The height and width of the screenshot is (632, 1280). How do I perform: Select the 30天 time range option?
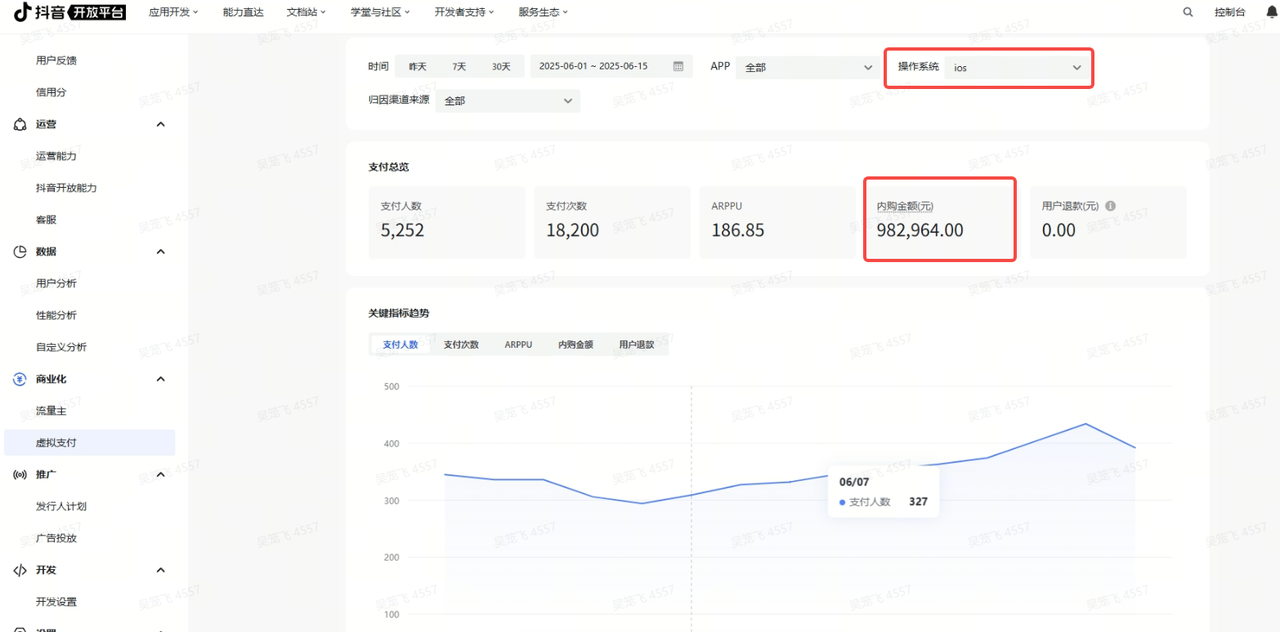click(x=501, y=67)
